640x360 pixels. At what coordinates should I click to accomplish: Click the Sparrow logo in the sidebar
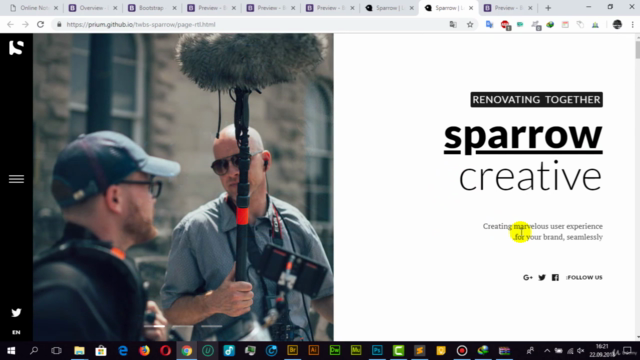pyautogui.click(x=16, y=48)
